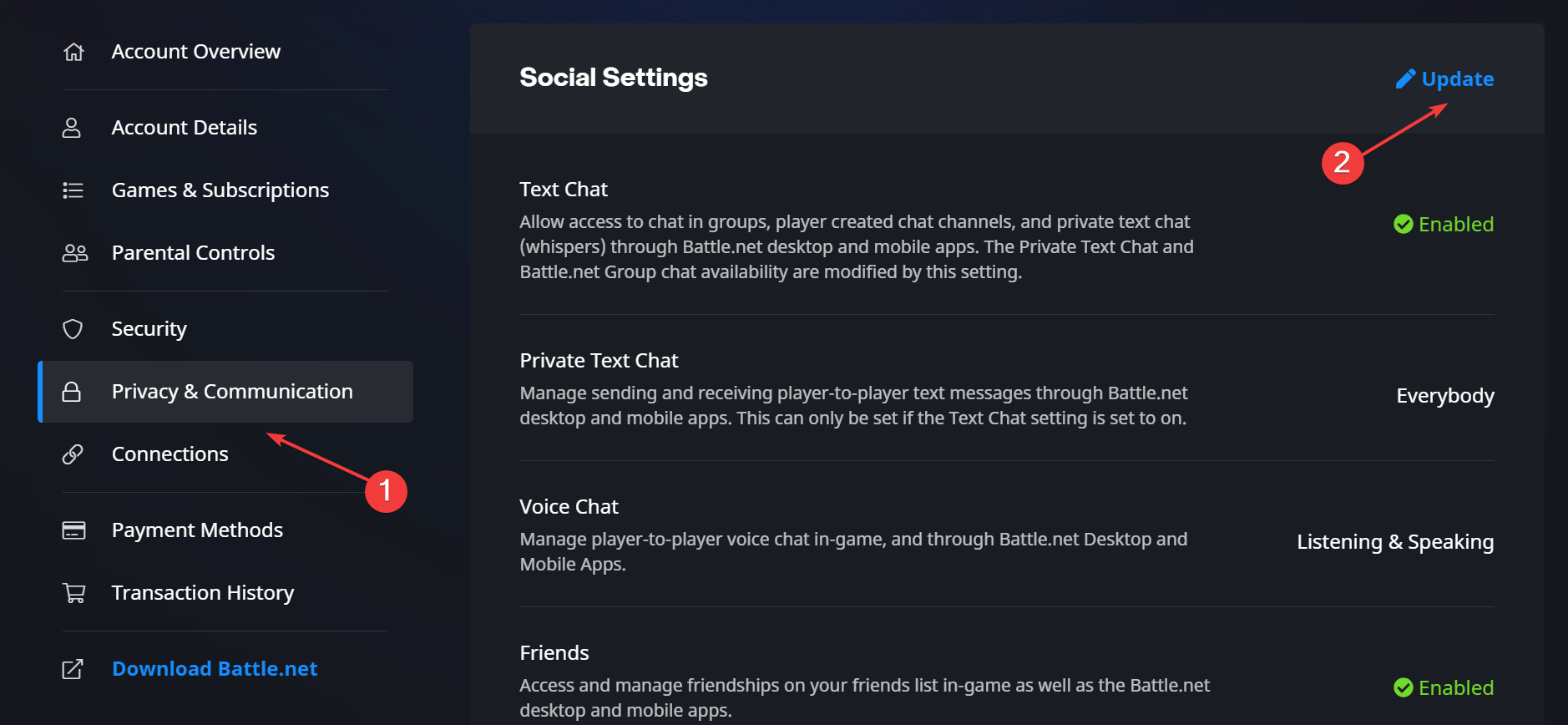The height and width of the screenshot is (725, 1568).
Task: Click the chain link icon for Connections
Action: [73, 454]
